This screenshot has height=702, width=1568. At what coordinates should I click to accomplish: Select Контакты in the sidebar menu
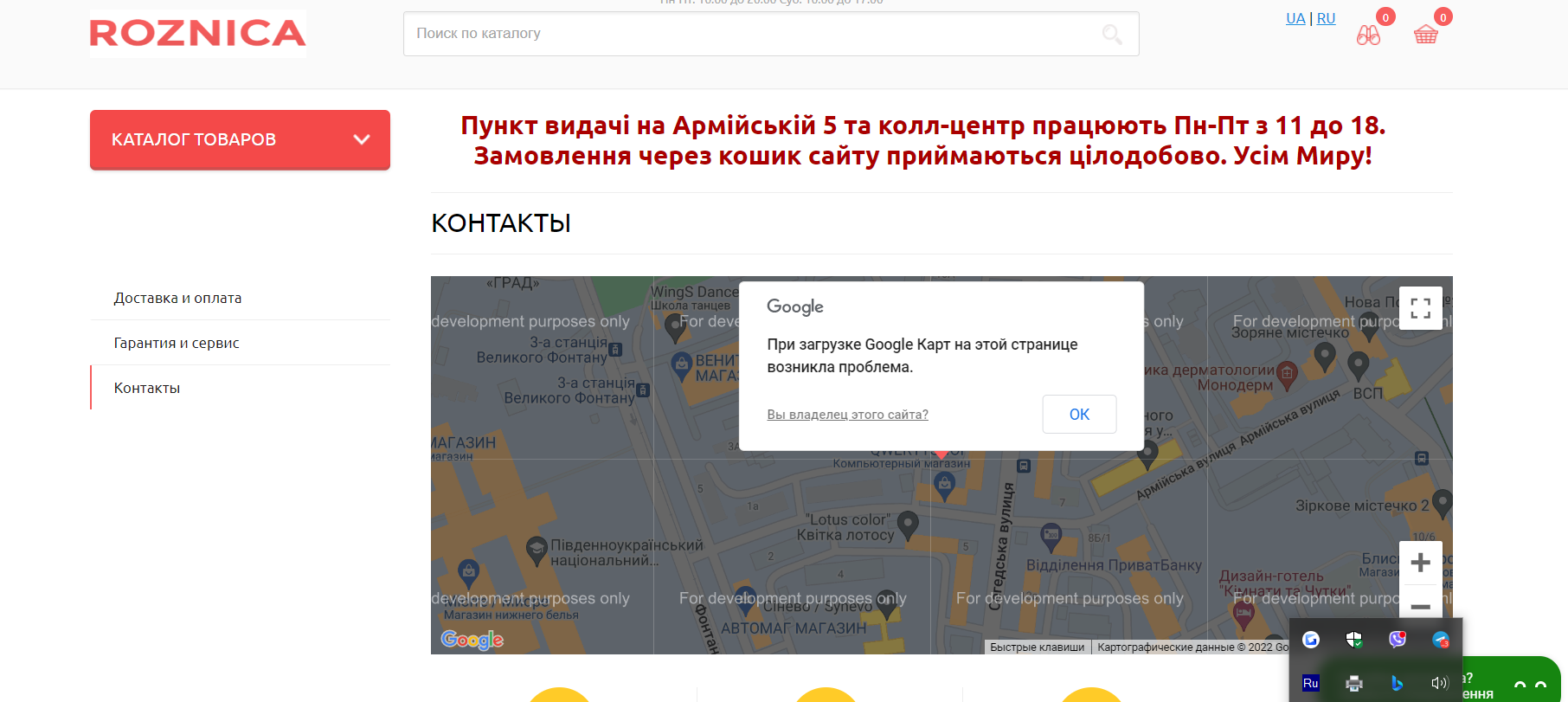pos(147,388)
